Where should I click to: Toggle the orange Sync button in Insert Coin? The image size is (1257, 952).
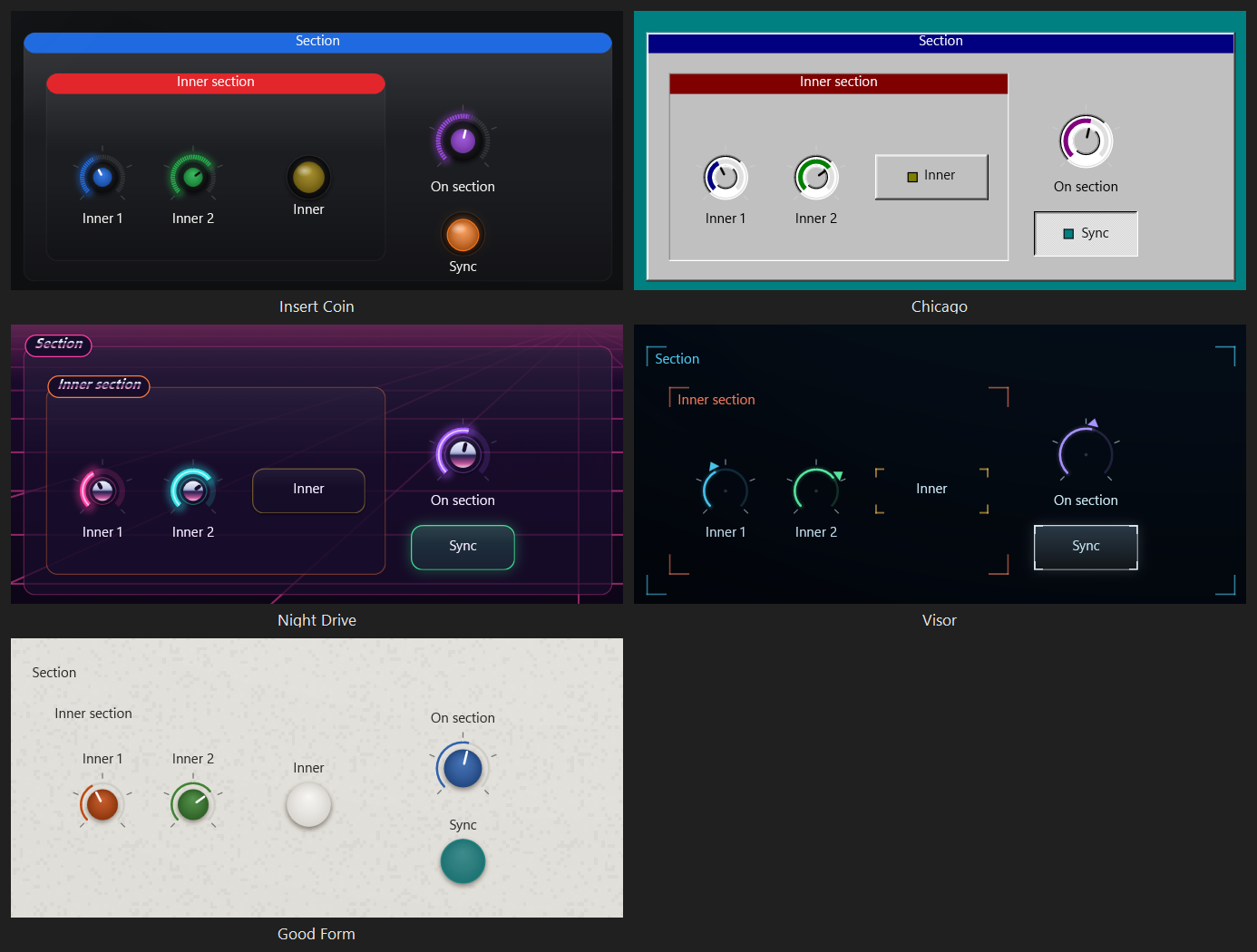(x=463, y=235)
